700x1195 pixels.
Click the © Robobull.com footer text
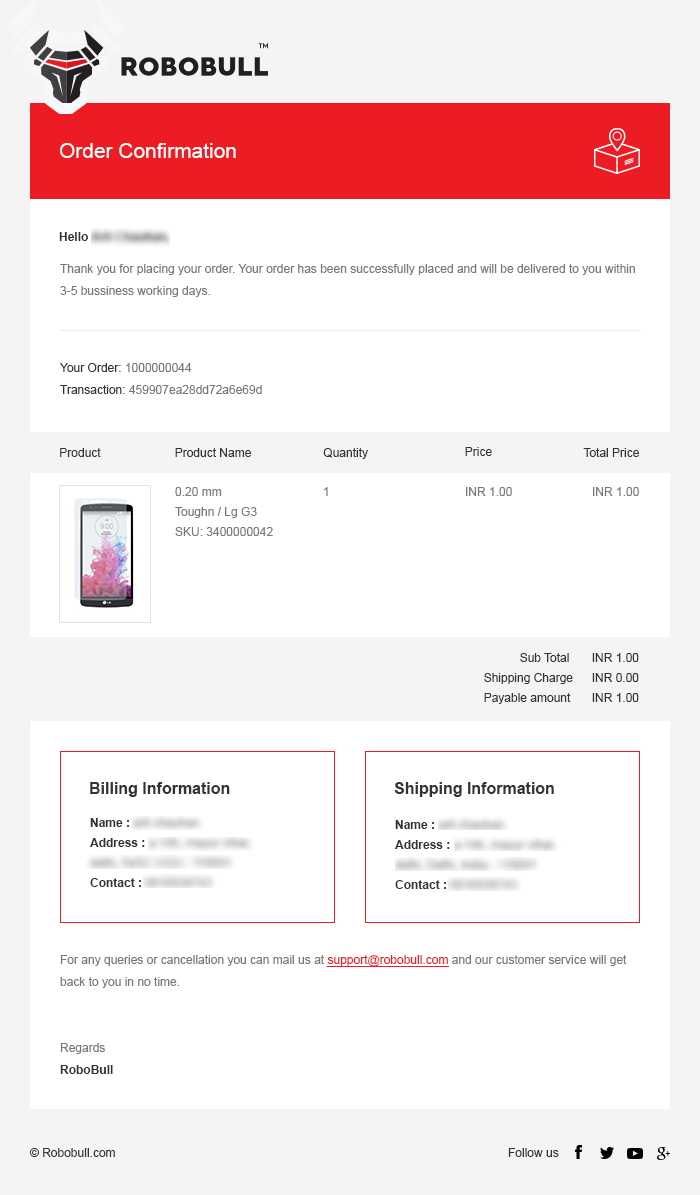point(72,1153)
